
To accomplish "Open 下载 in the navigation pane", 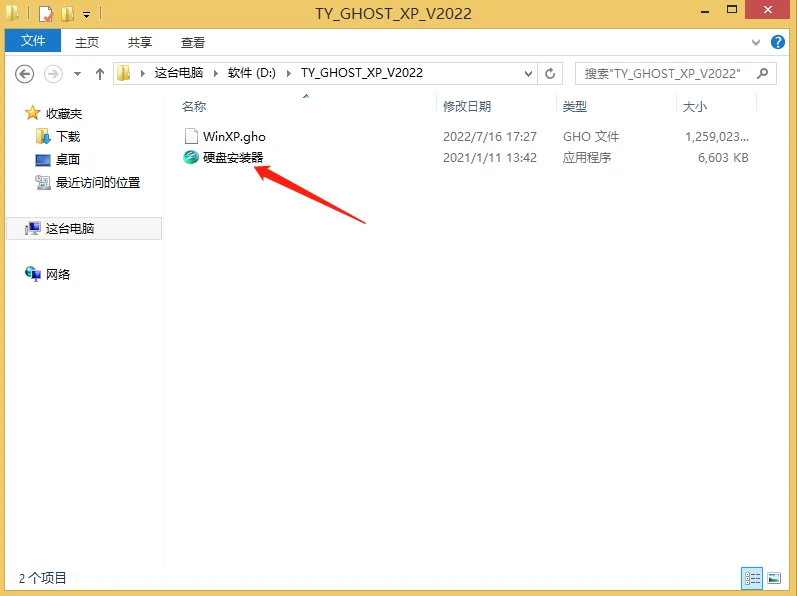I will pyautogui.click(x=68, y=136).
